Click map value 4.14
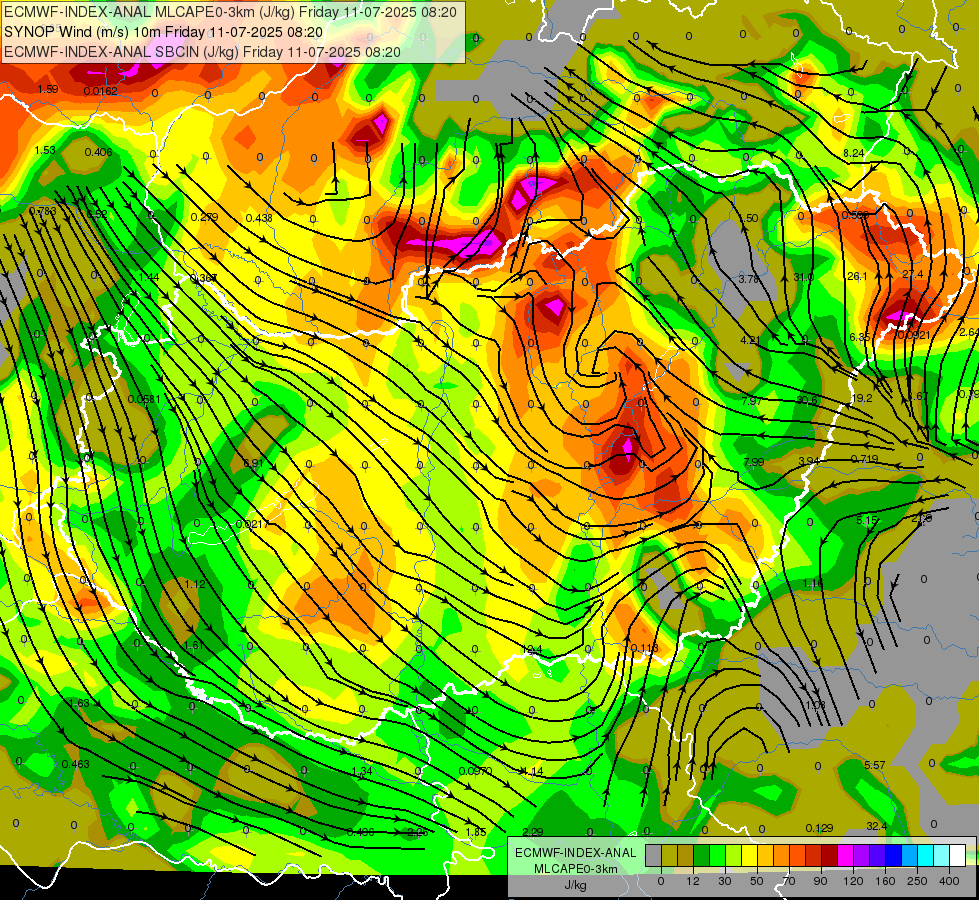 pos(533,771)
